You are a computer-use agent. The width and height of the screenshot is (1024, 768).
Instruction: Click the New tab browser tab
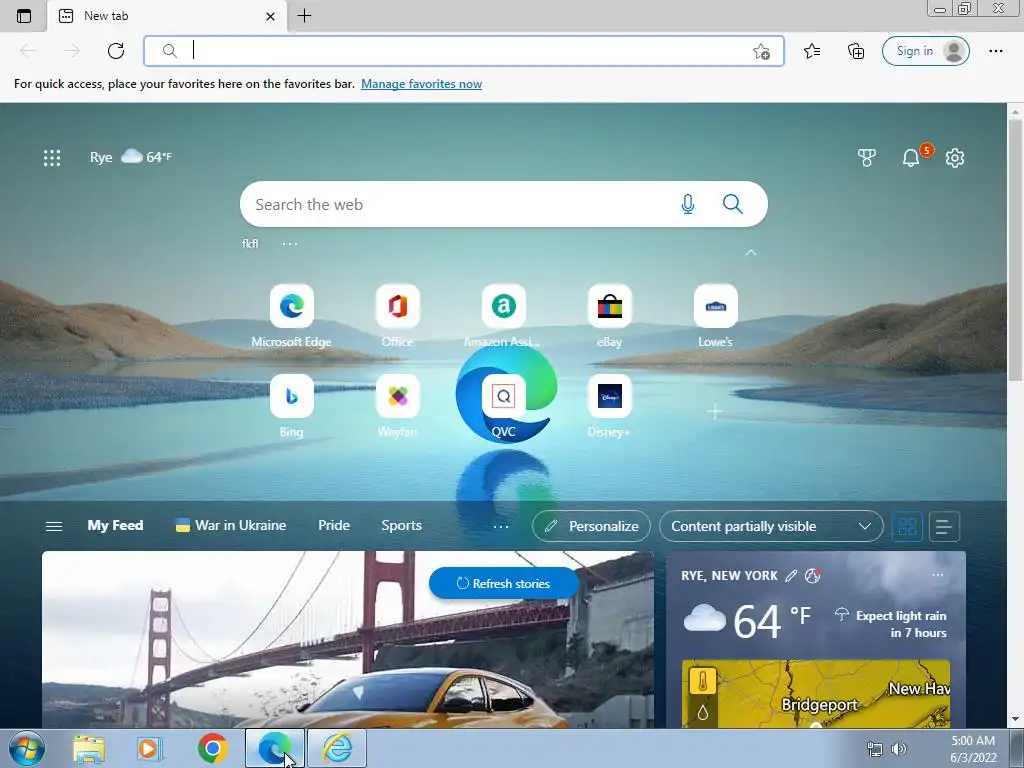pyautogui.click(x=167, y=16)
